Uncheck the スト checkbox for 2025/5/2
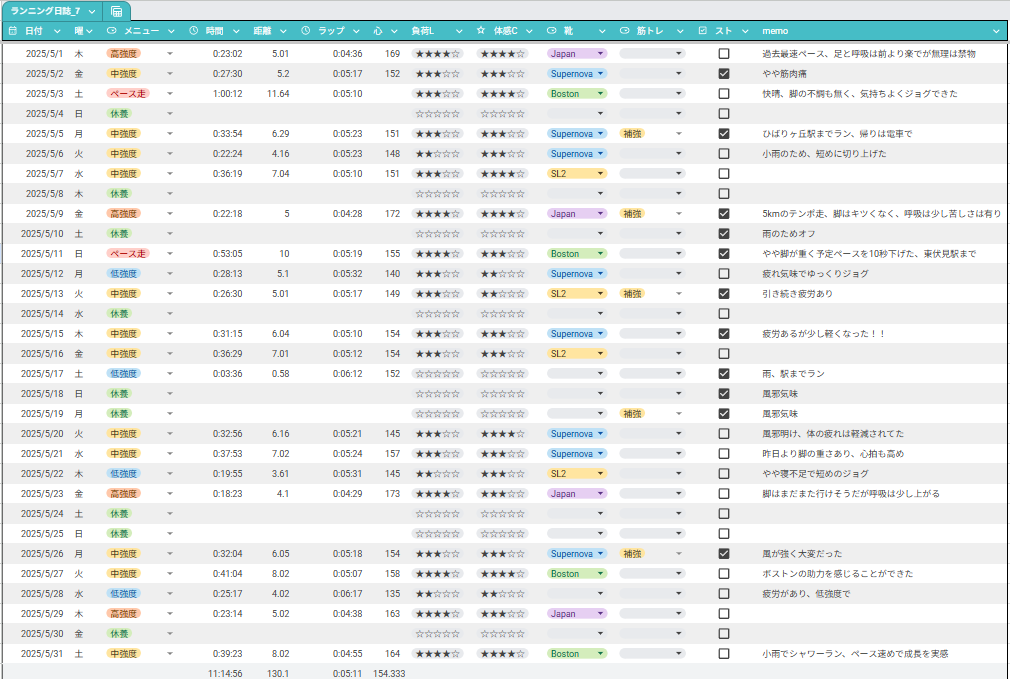Screen dimensions: 1010x679 click(724, 74)
